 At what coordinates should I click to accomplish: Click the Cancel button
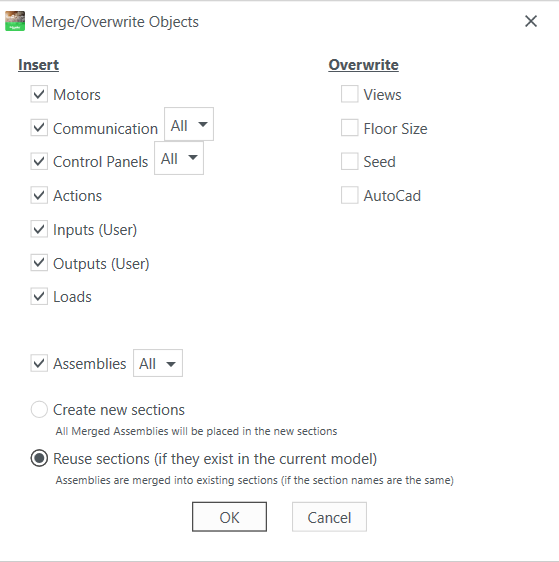pos(329,517)
